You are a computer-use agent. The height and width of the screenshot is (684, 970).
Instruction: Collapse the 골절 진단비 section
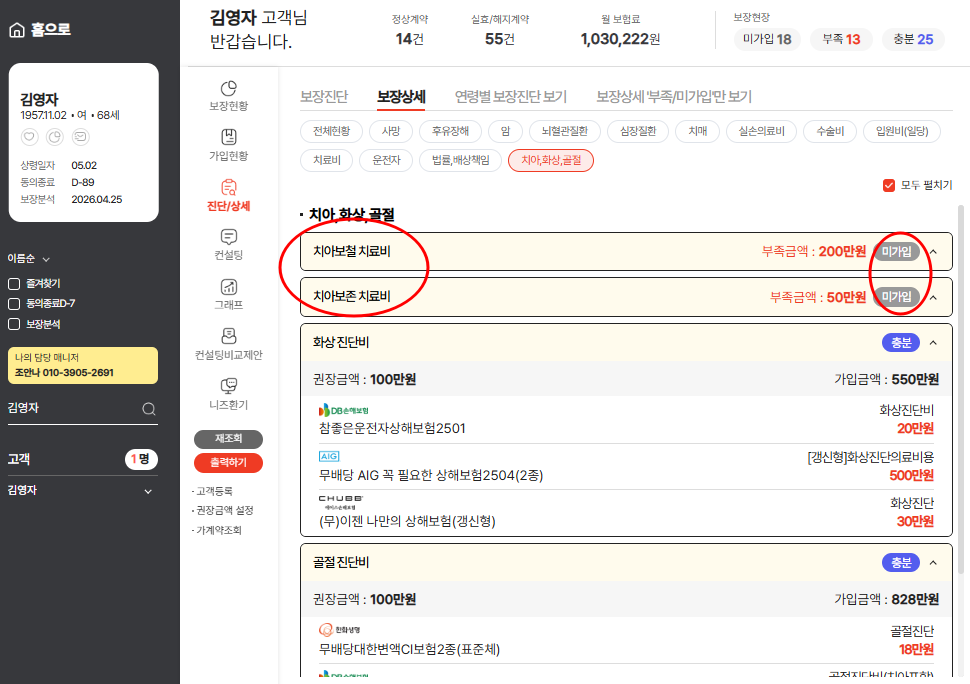pyautogui.click(x=932, y=562)
